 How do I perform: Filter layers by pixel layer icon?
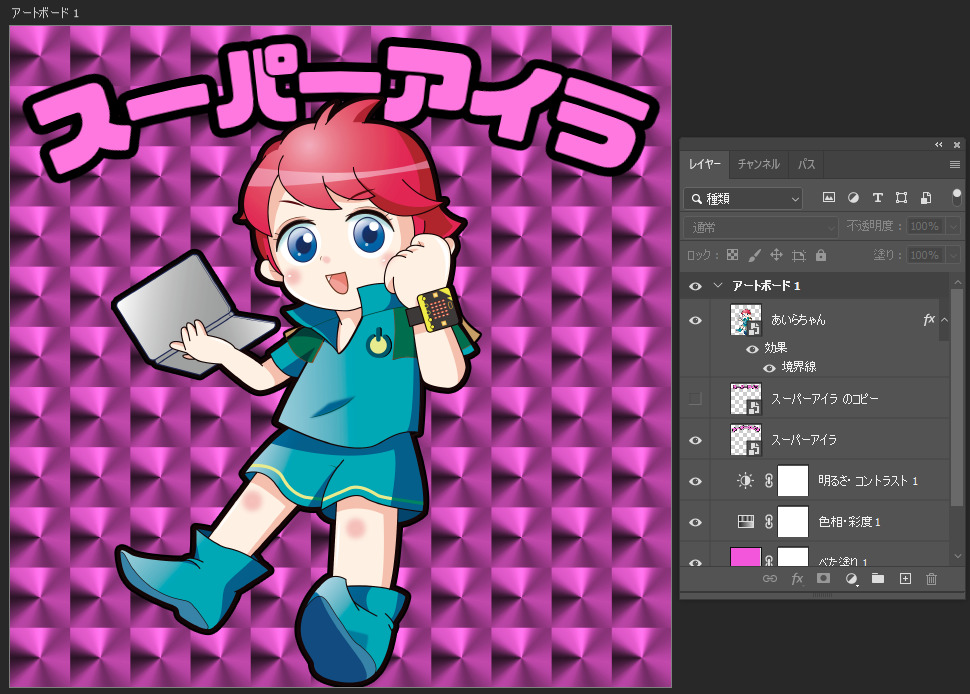coord(828,197)
